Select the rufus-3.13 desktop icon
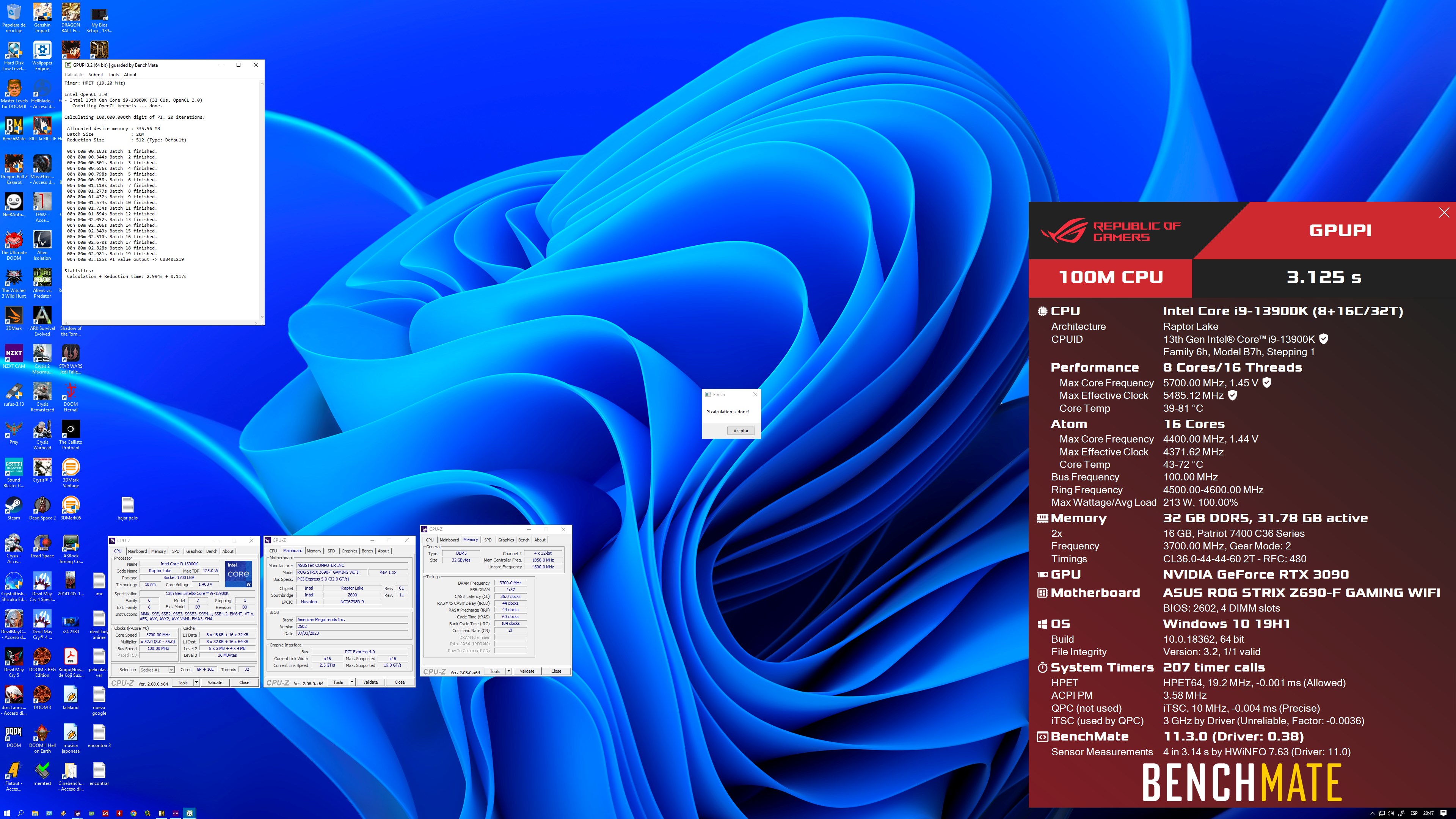This screenshot has width=1456, height=819. coord(14,394)
